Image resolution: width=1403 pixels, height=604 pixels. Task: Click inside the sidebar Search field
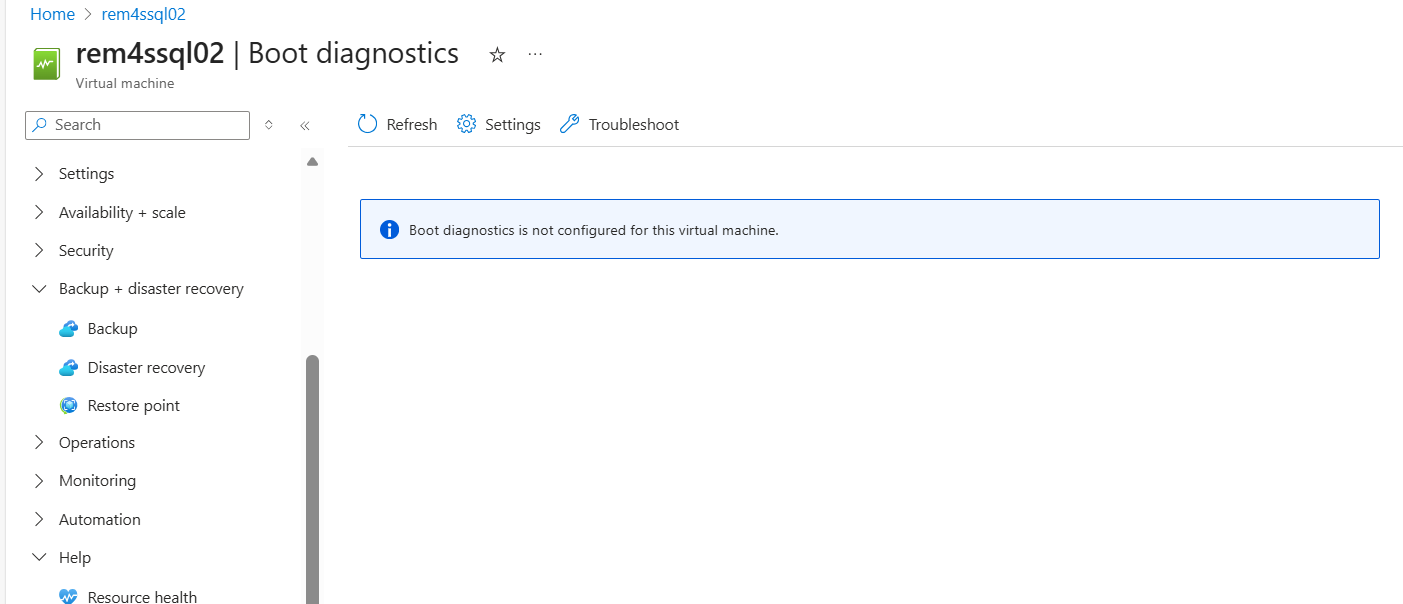click(x=137, y=125)
